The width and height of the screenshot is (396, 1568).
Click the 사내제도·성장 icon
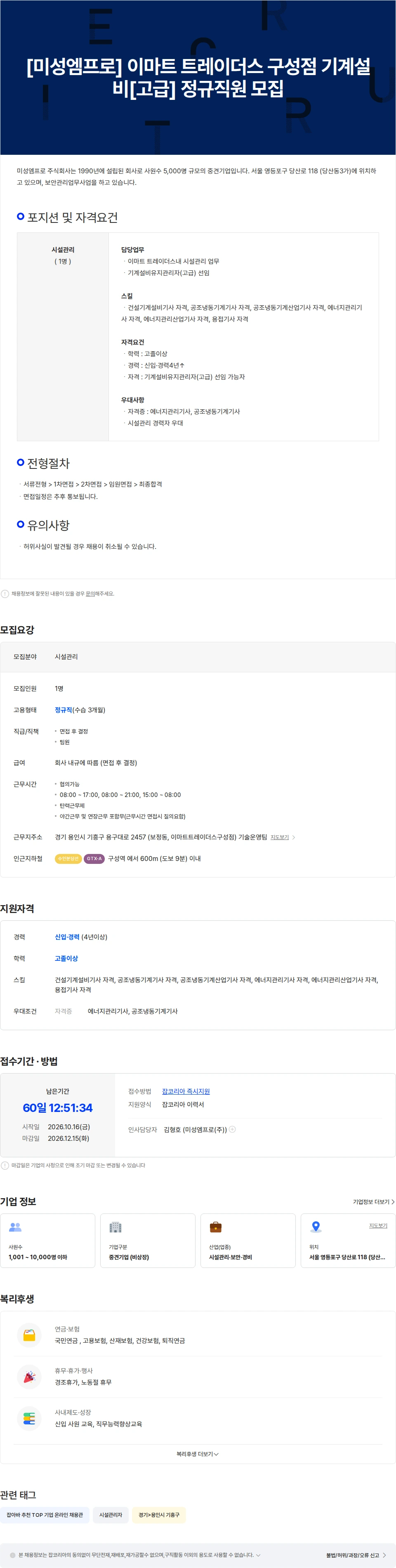[29, 1418]
